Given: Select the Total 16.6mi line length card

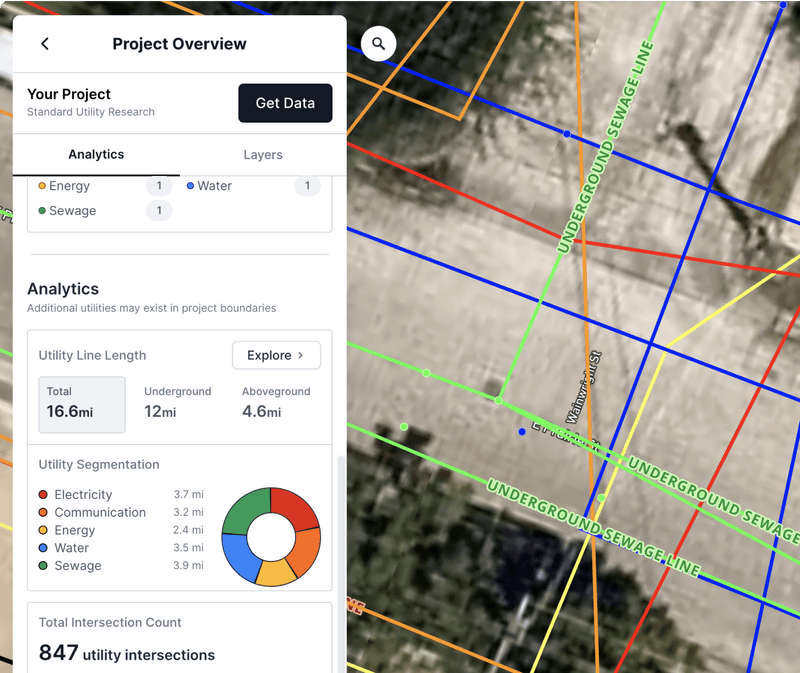Looking at the screenshot, I should pos(81,404).
